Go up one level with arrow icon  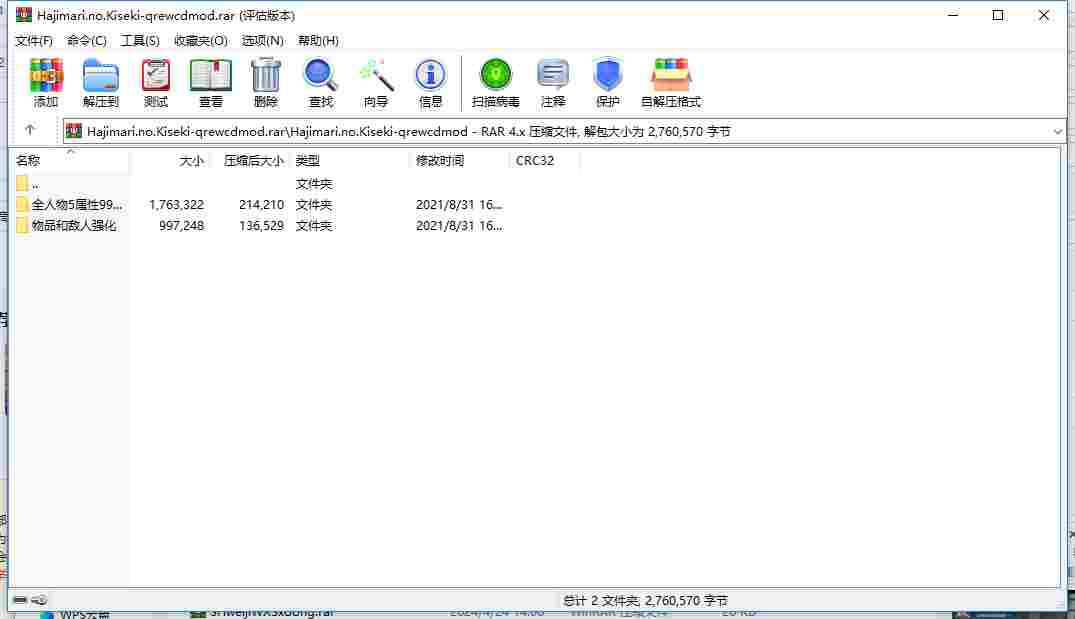pos(29,130)
